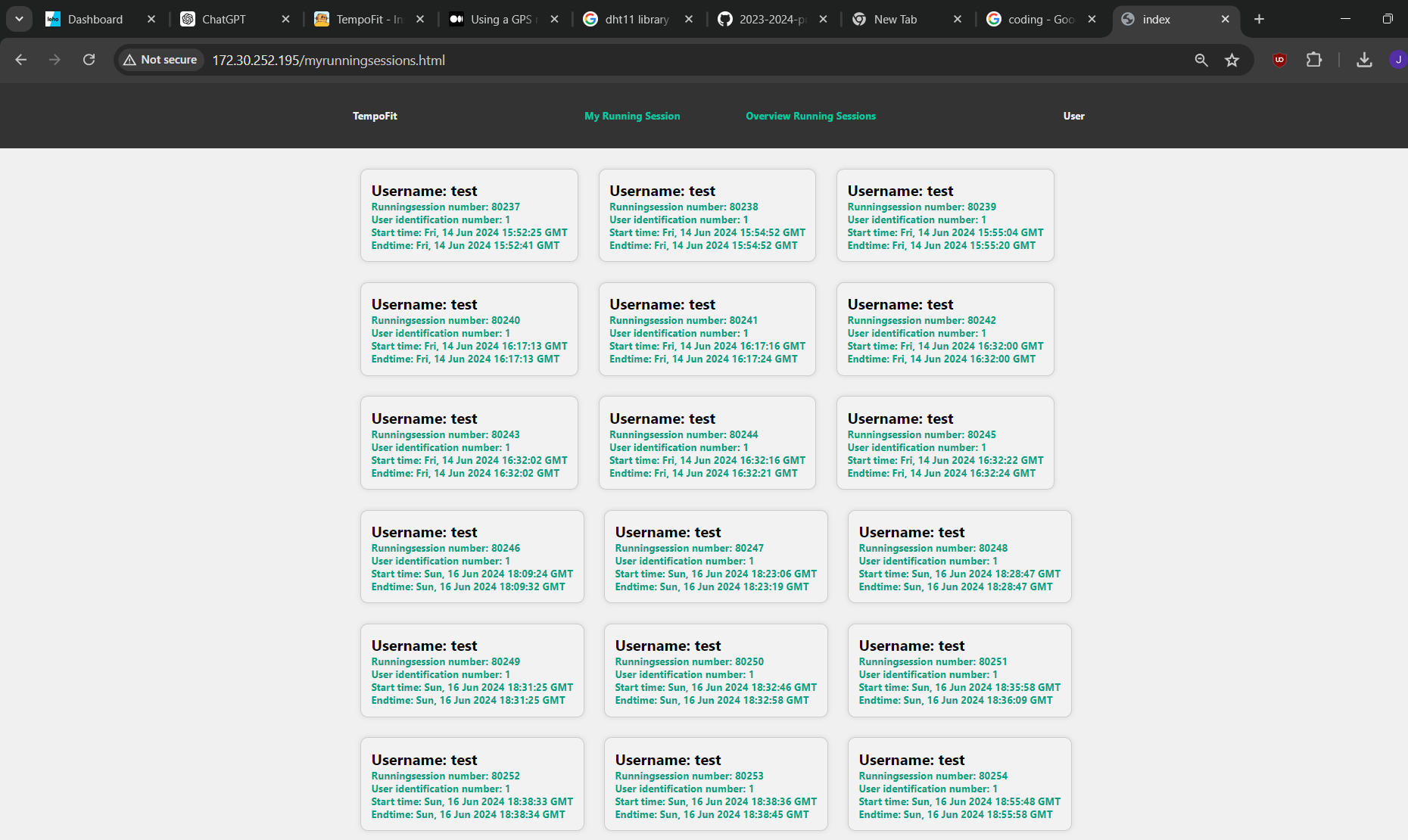Screen dimensions: 1408x840
Task: Close the dht11 library tab
Action: pyautogui.click(x=688, y=19)
